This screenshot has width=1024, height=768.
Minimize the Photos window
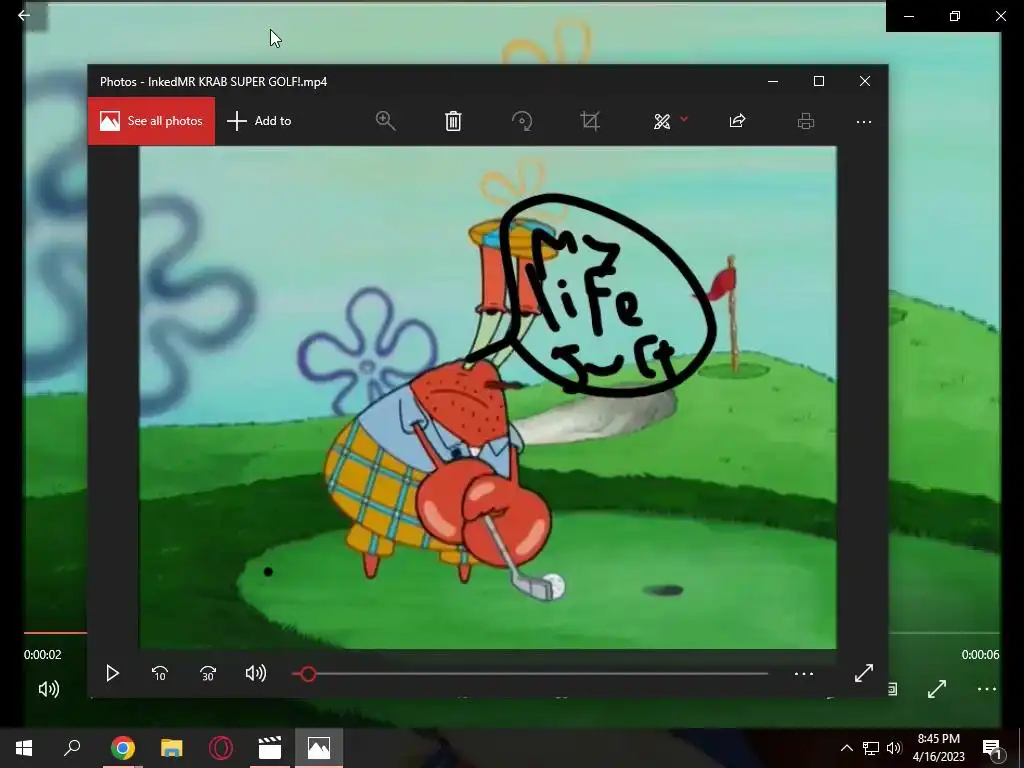(773, 81)
